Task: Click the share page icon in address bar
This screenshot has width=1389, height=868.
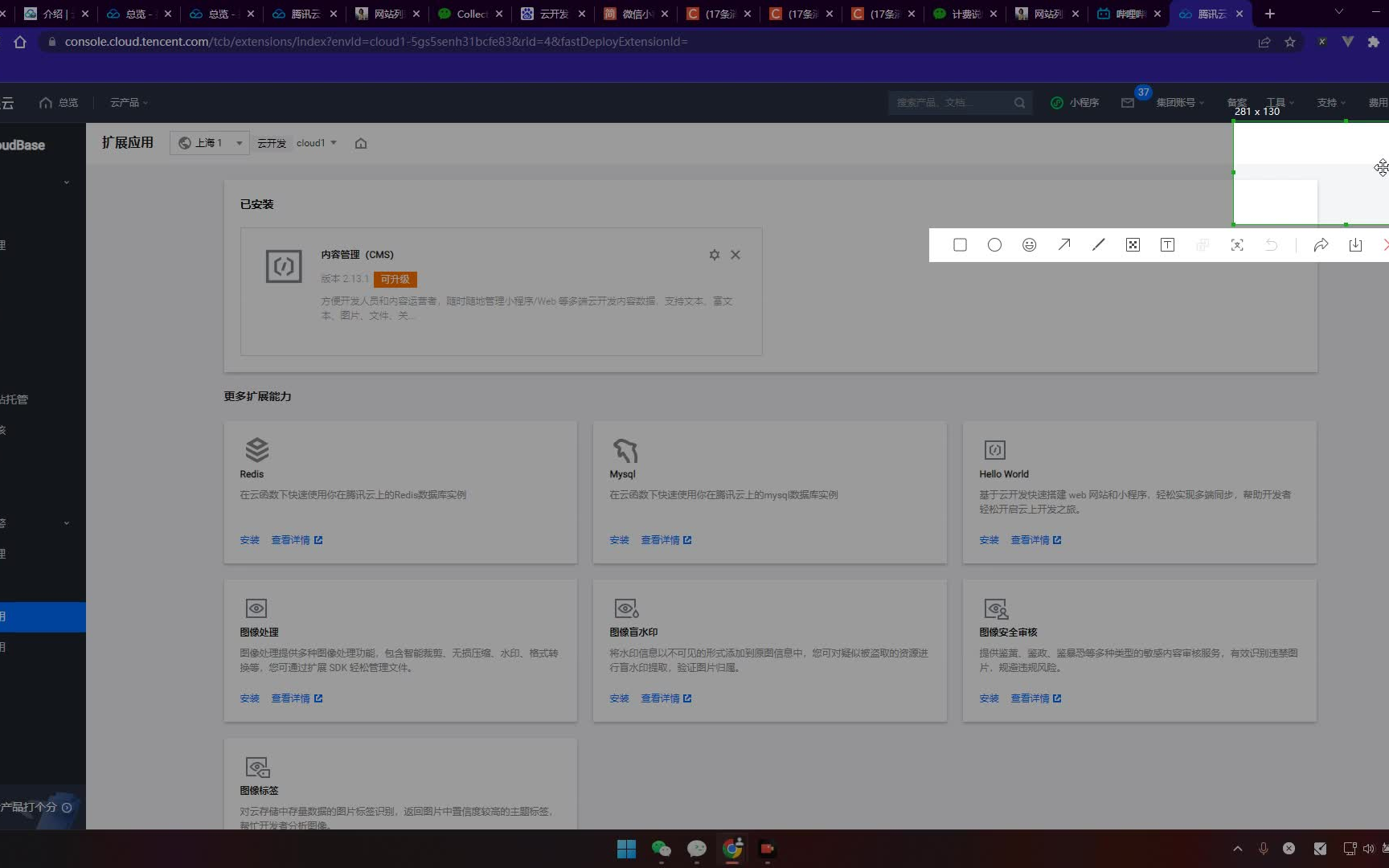Action: click(x=1264, y=42)
